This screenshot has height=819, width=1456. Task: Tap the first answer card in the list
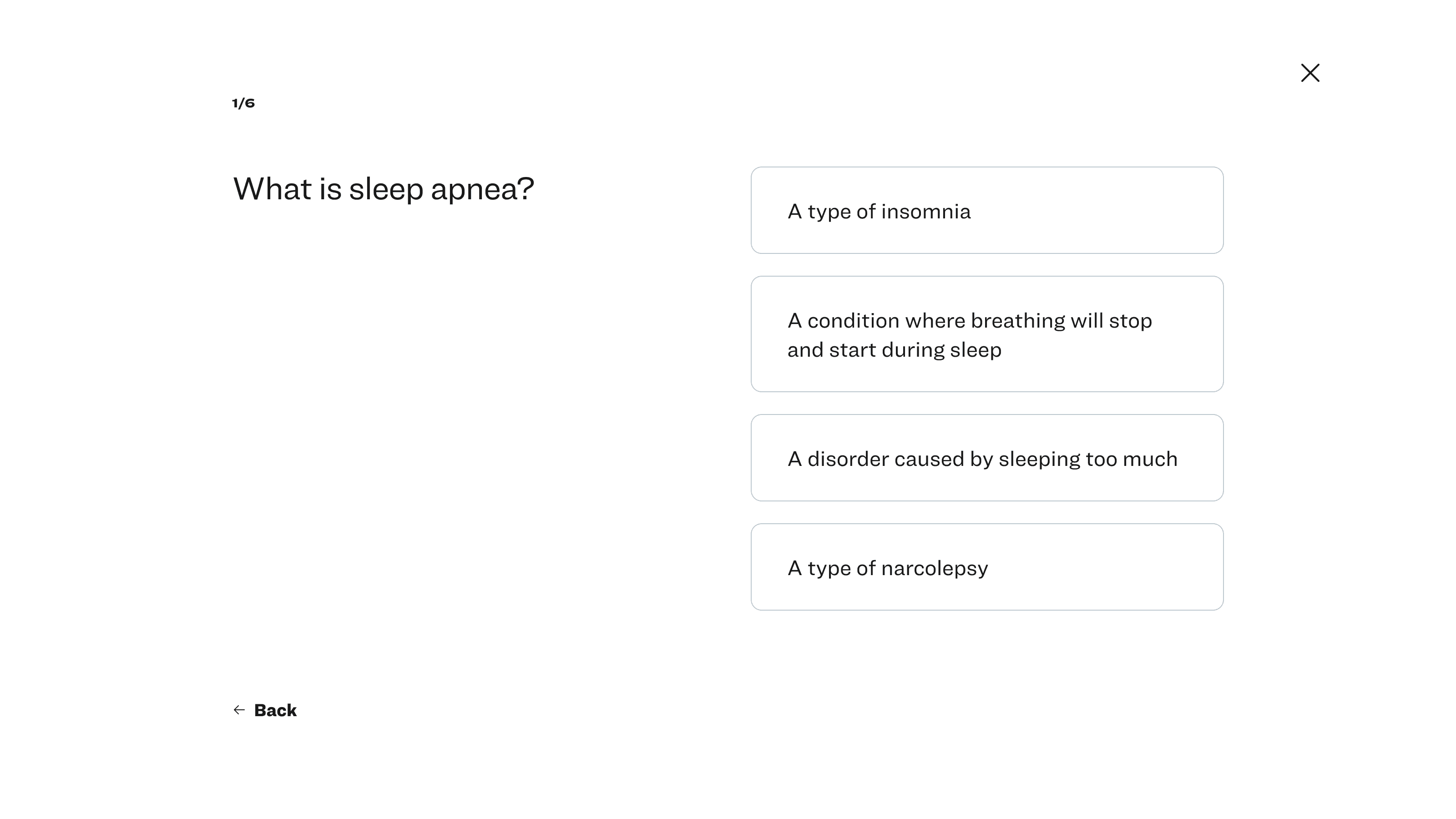coord(986,210)
